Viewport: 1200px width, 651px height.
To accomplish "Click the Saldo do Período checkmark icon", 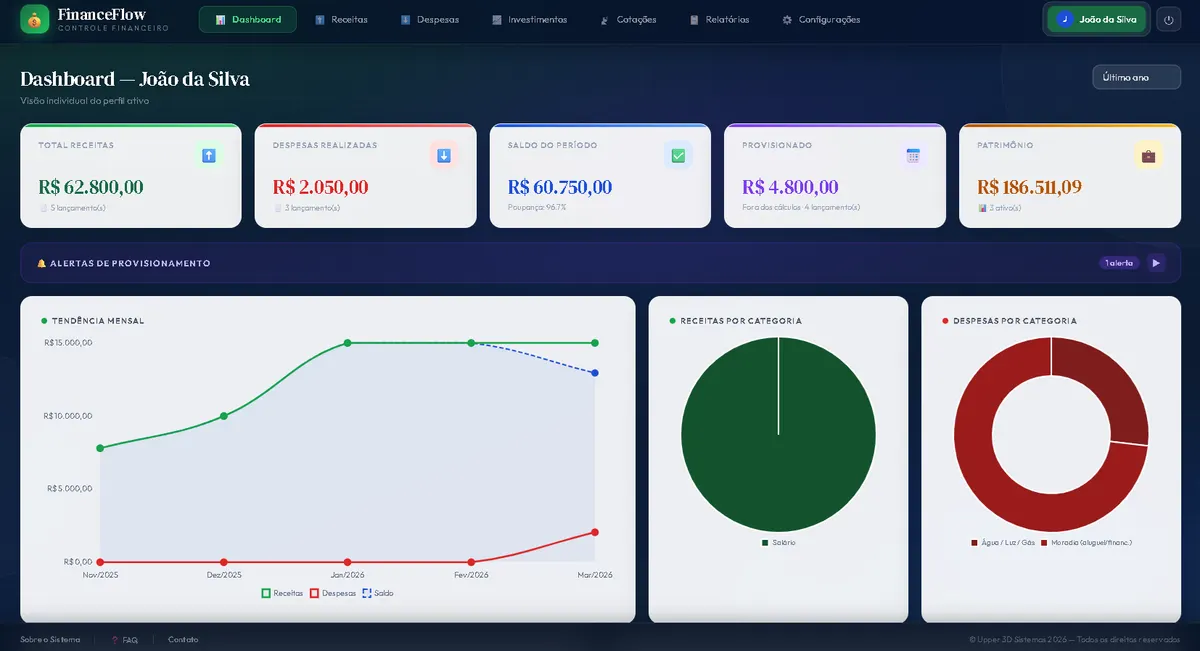I will click(678, 155).
